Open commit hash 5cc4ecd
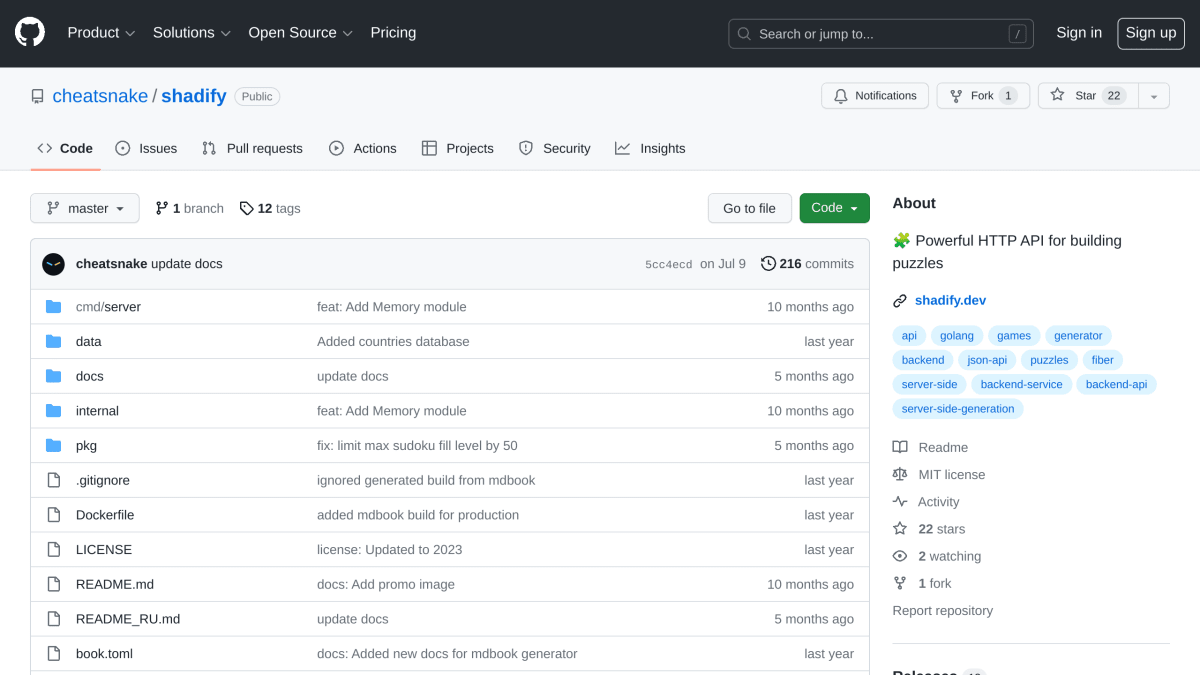 pos(669,265)
